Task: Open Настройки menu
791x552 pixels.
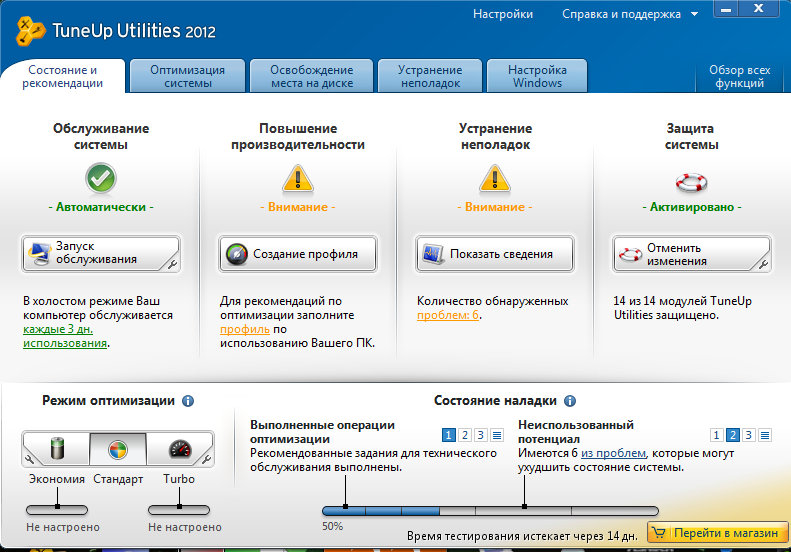Action: click(503, 14)
